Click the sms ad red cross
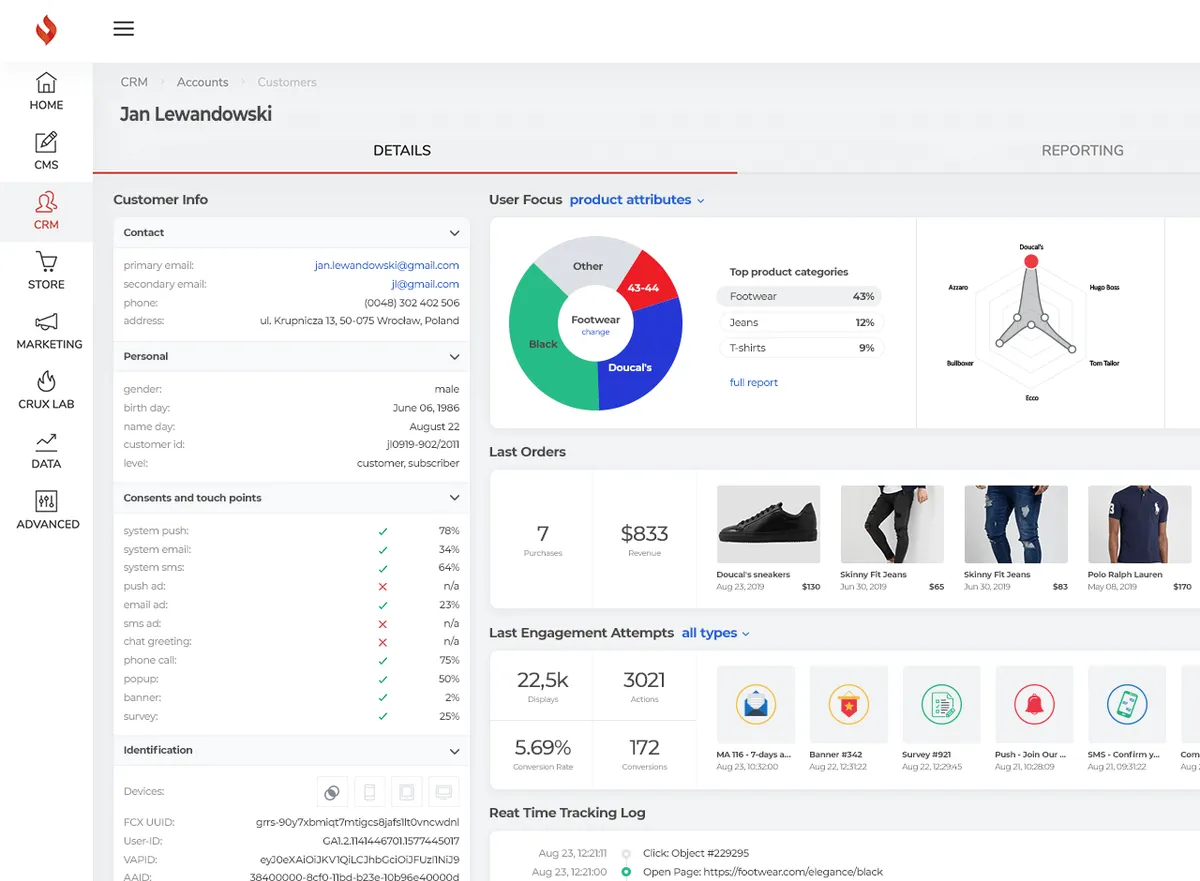The width and height of the screenshot is (1200, 881). coord(383,624)
